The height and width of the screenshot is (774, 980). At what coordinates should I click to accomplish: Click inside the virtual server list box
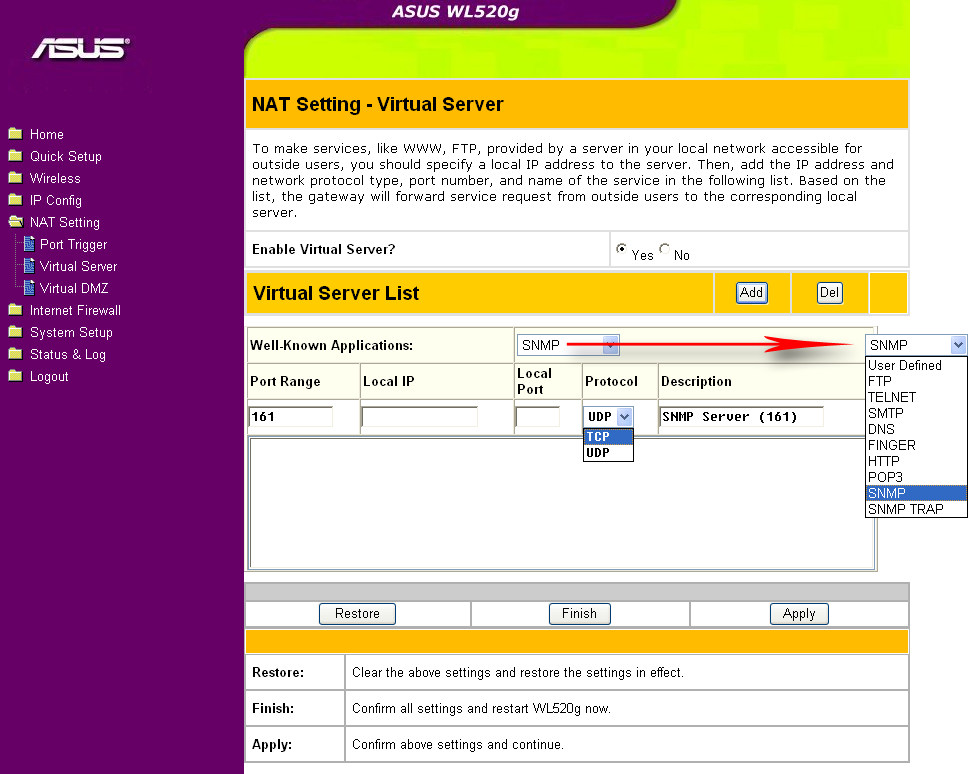click(561, 503)
